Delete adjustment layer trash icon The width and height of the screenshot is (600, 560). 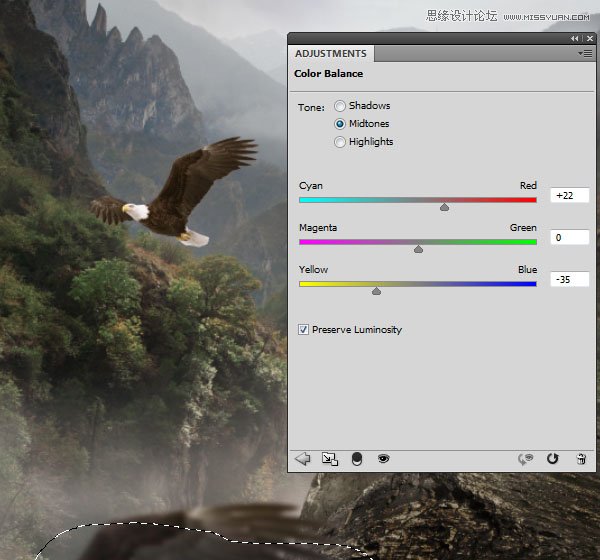click(581, 459)
